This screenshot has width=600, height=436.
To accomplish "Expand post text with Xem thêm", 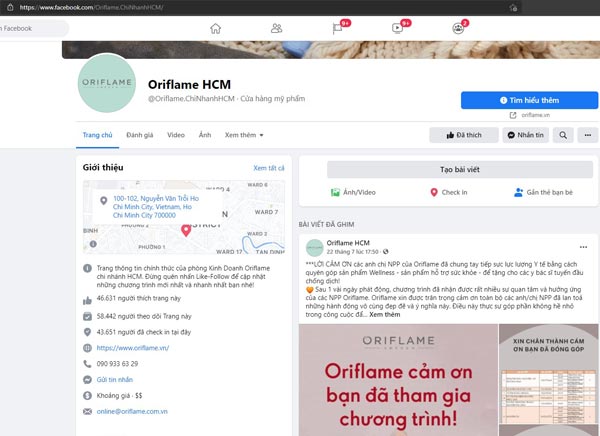I will (x=385, y=315).
